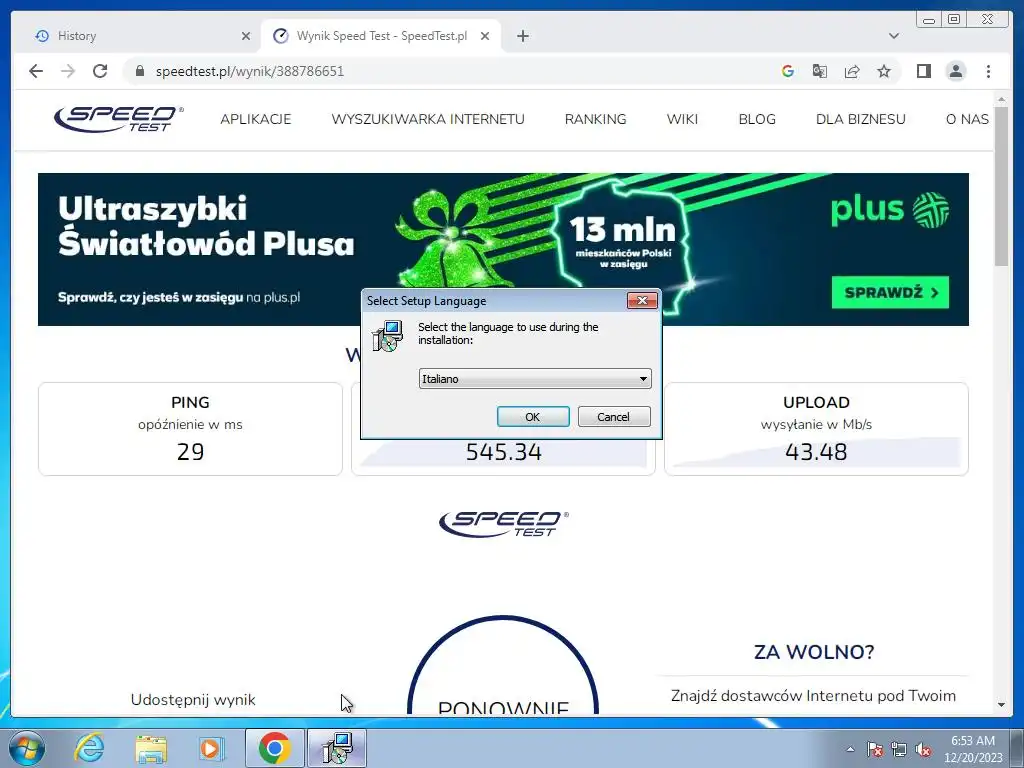This screenshot has width=1024, height=768.
Task: Click the PONOWNIE circular retest button
Action: coord(503,666)
